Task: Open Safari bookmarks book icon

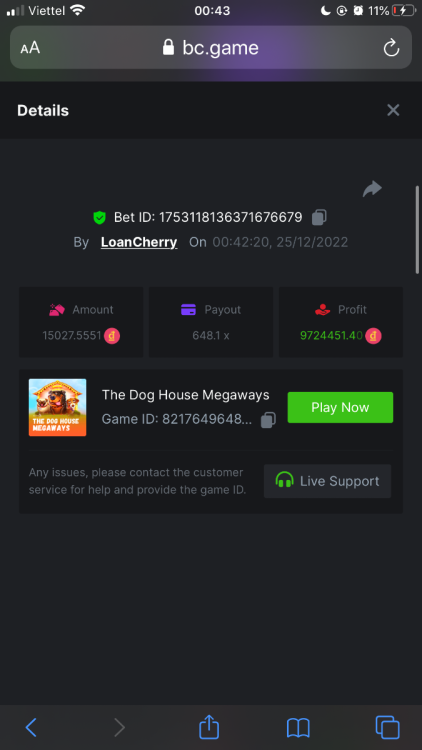Action: 299,728
